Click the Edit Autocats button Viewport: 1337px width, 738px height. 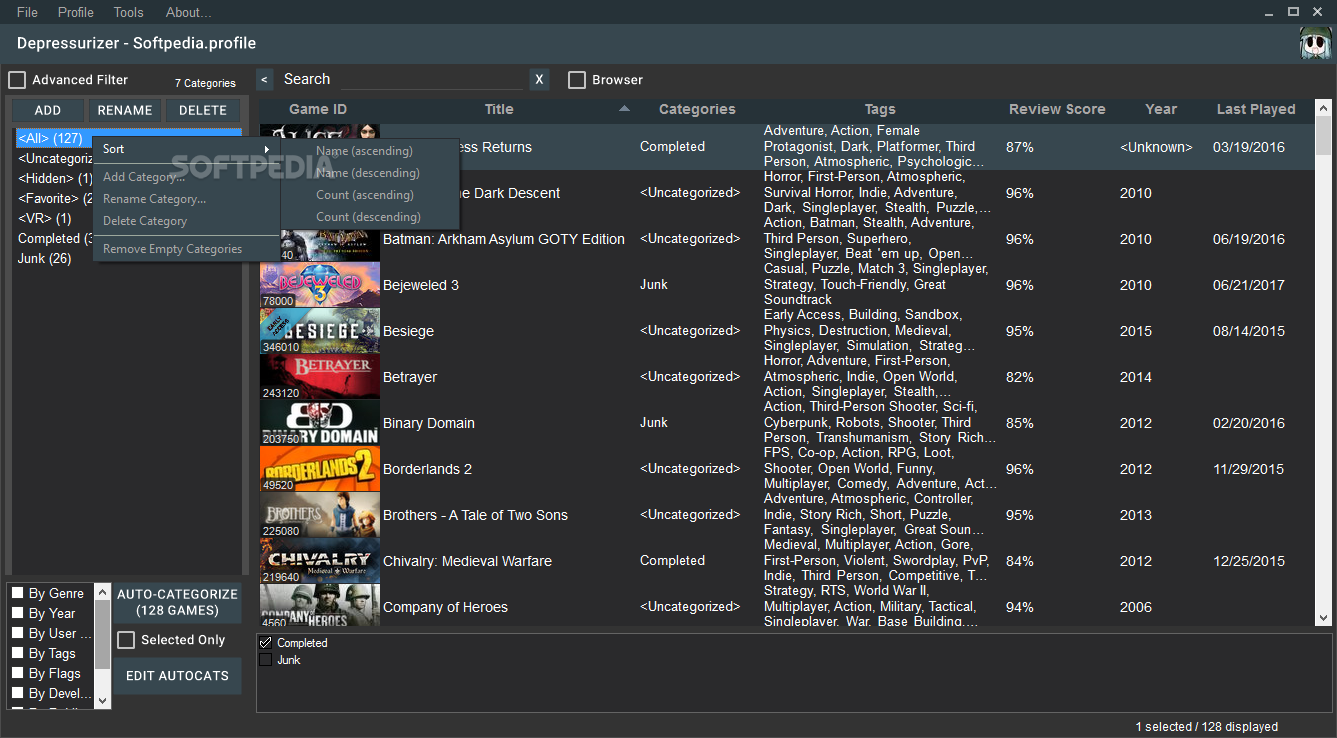pyautogui.click(x=177, y=676)
